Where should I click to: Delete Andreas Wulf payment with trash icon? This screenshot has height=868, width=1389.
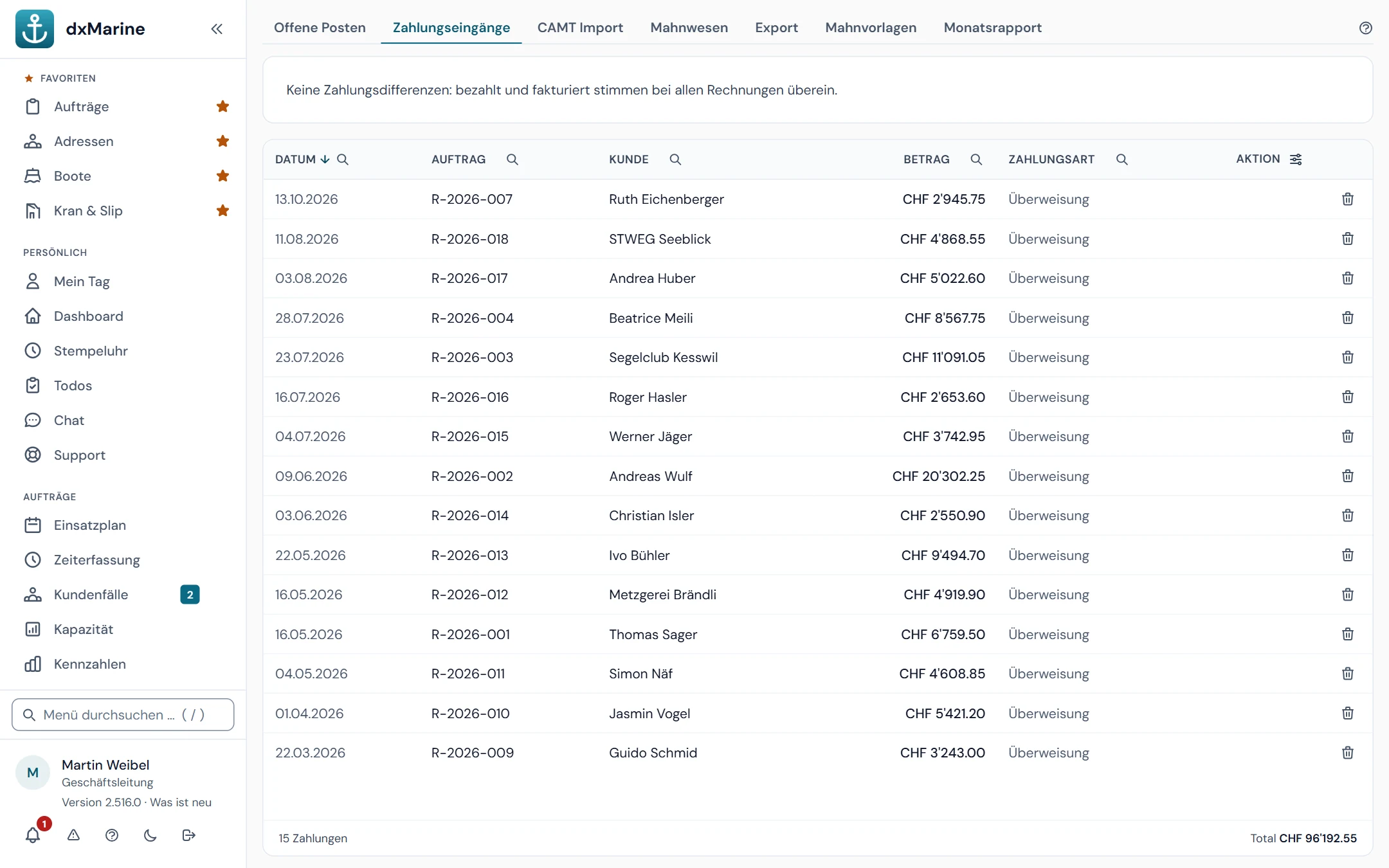[x=1348, y=476]
